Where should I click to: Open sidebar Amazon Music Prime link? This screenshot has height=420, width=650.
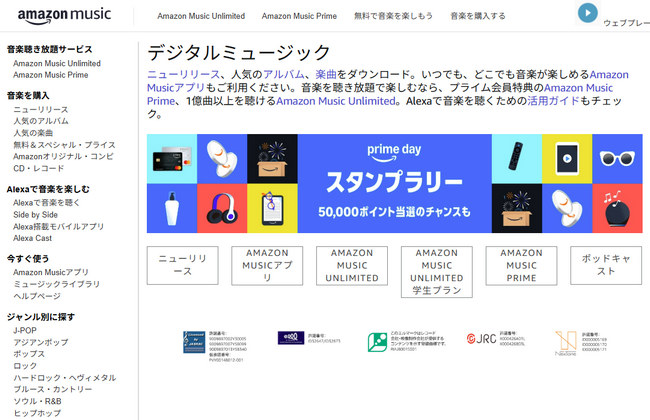click(51, 75)
